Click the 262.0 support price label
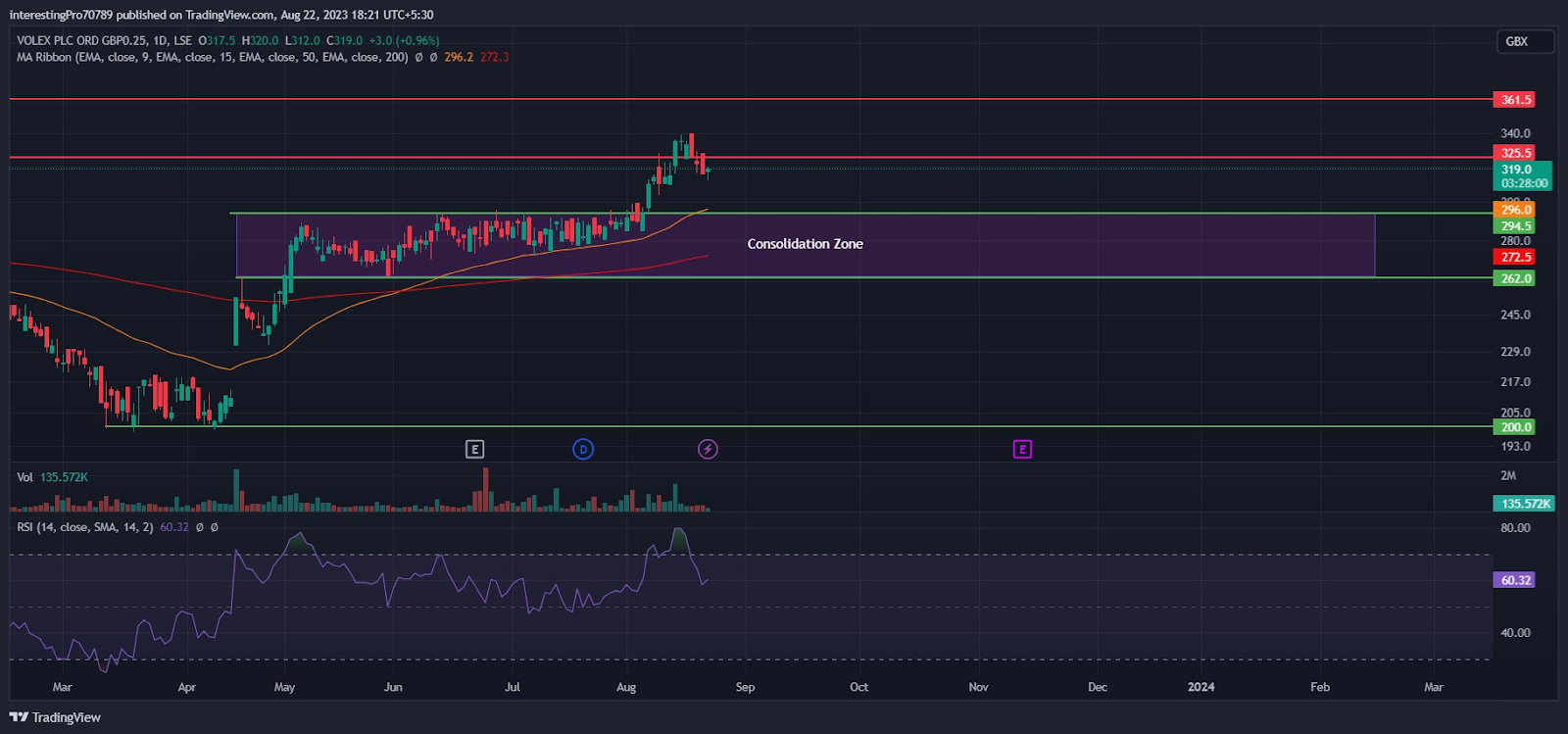Viewport: 1568px width, 734px height. [x=1515, y=278]
